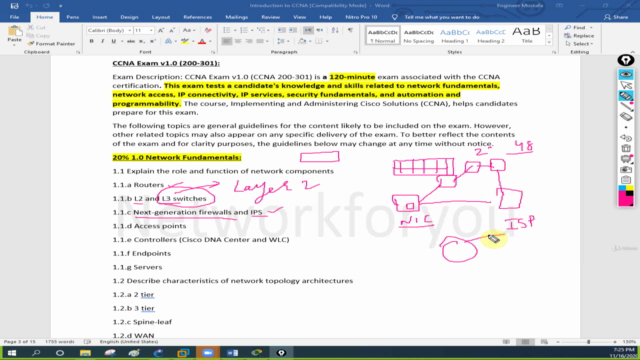Toggle Align Left paragraph alignment
This screenshot has width=640, height=360.
[x=227, y=41]
